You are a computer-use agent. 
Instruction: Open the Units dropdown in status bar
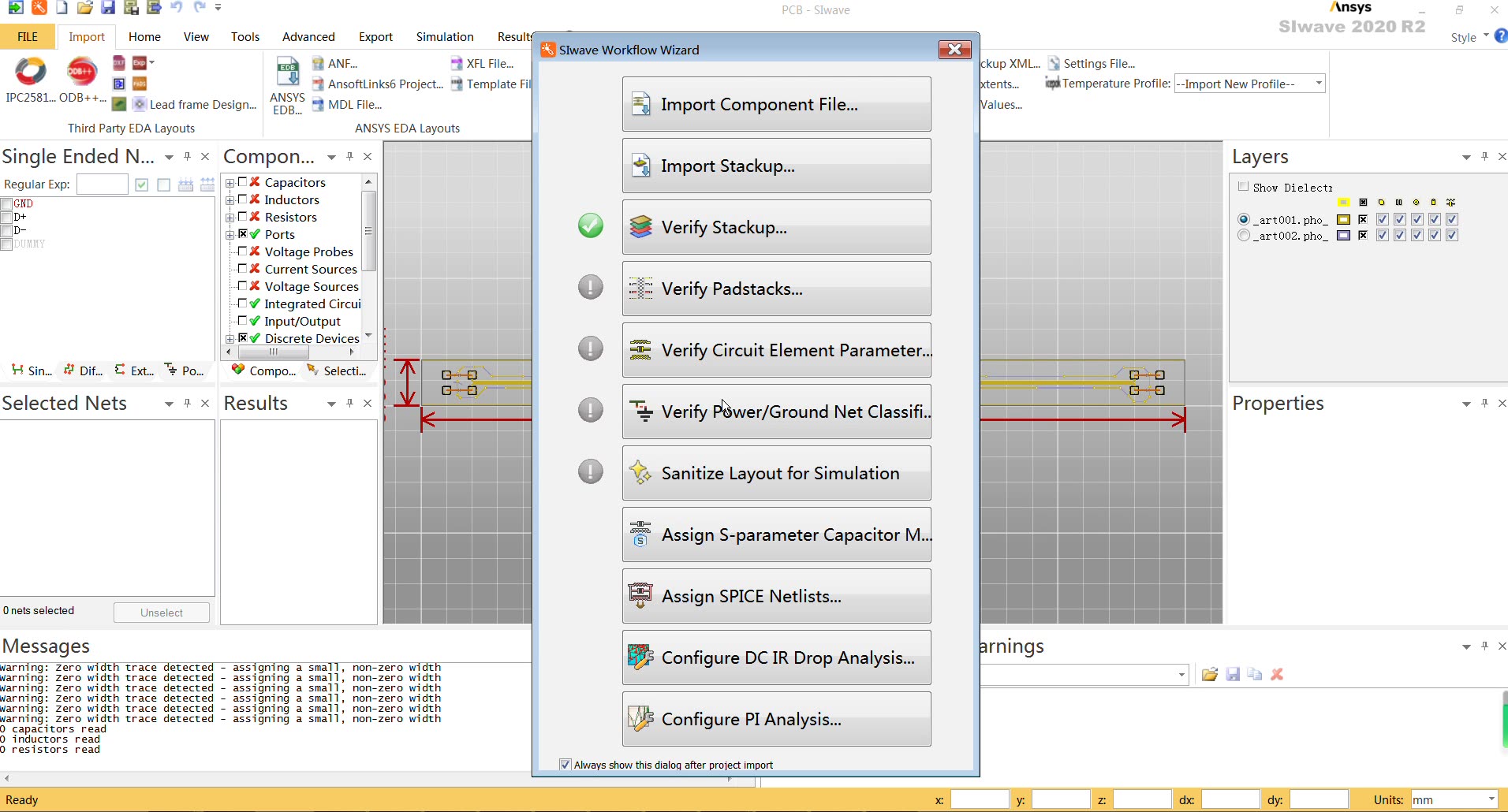click(x=1491, y=799)
